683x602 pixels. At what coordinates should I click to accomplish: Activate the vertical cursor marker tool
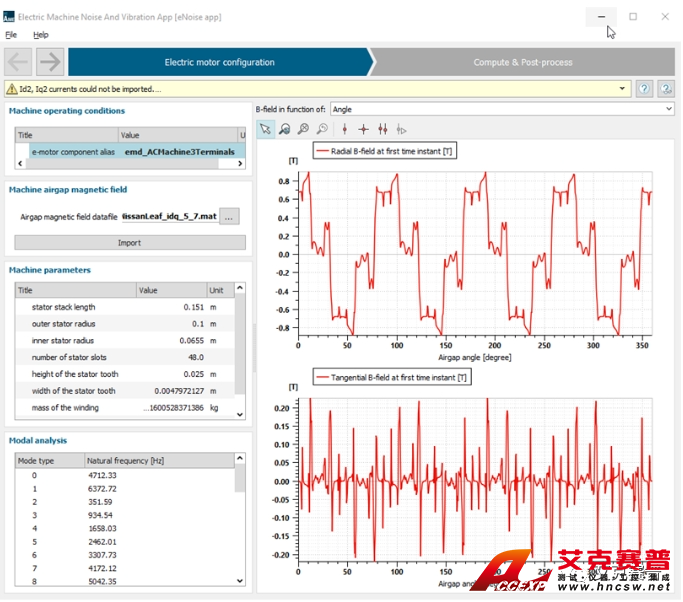coord(344,129)
